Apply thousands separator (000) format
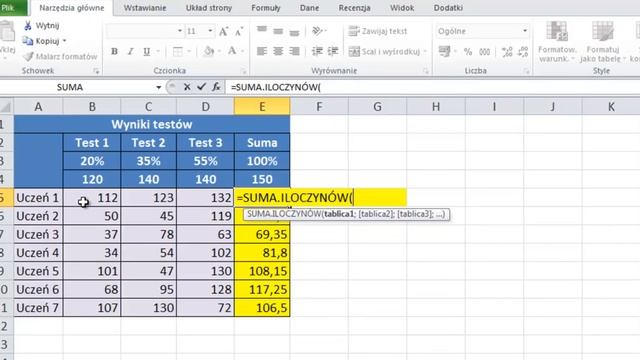 coord(484,51)
